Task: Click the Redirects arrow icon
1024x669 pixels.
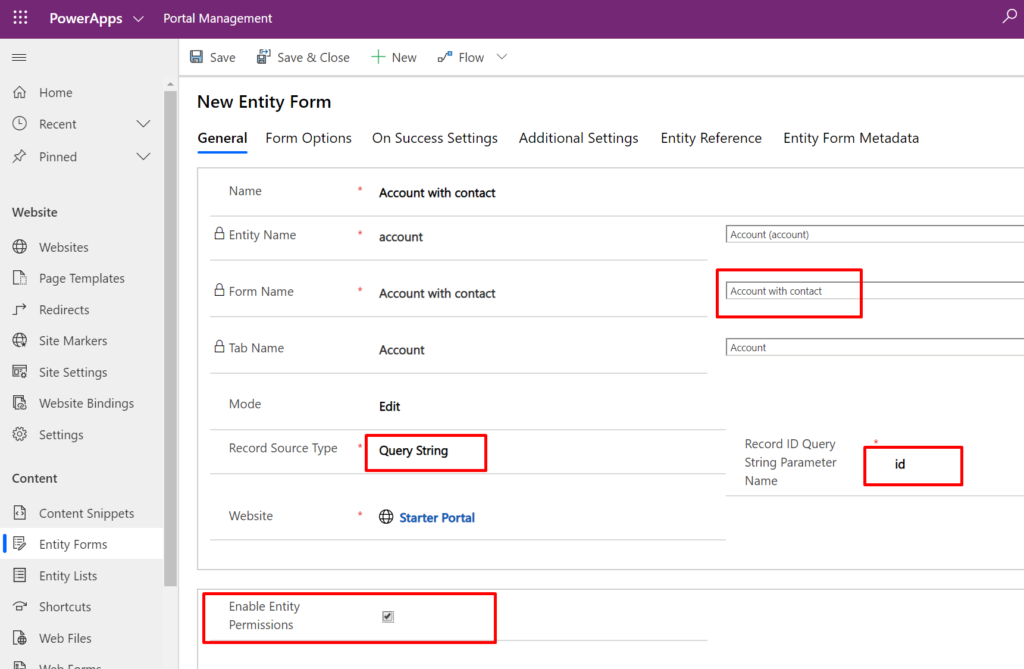Action: click(x=20, y=309)
